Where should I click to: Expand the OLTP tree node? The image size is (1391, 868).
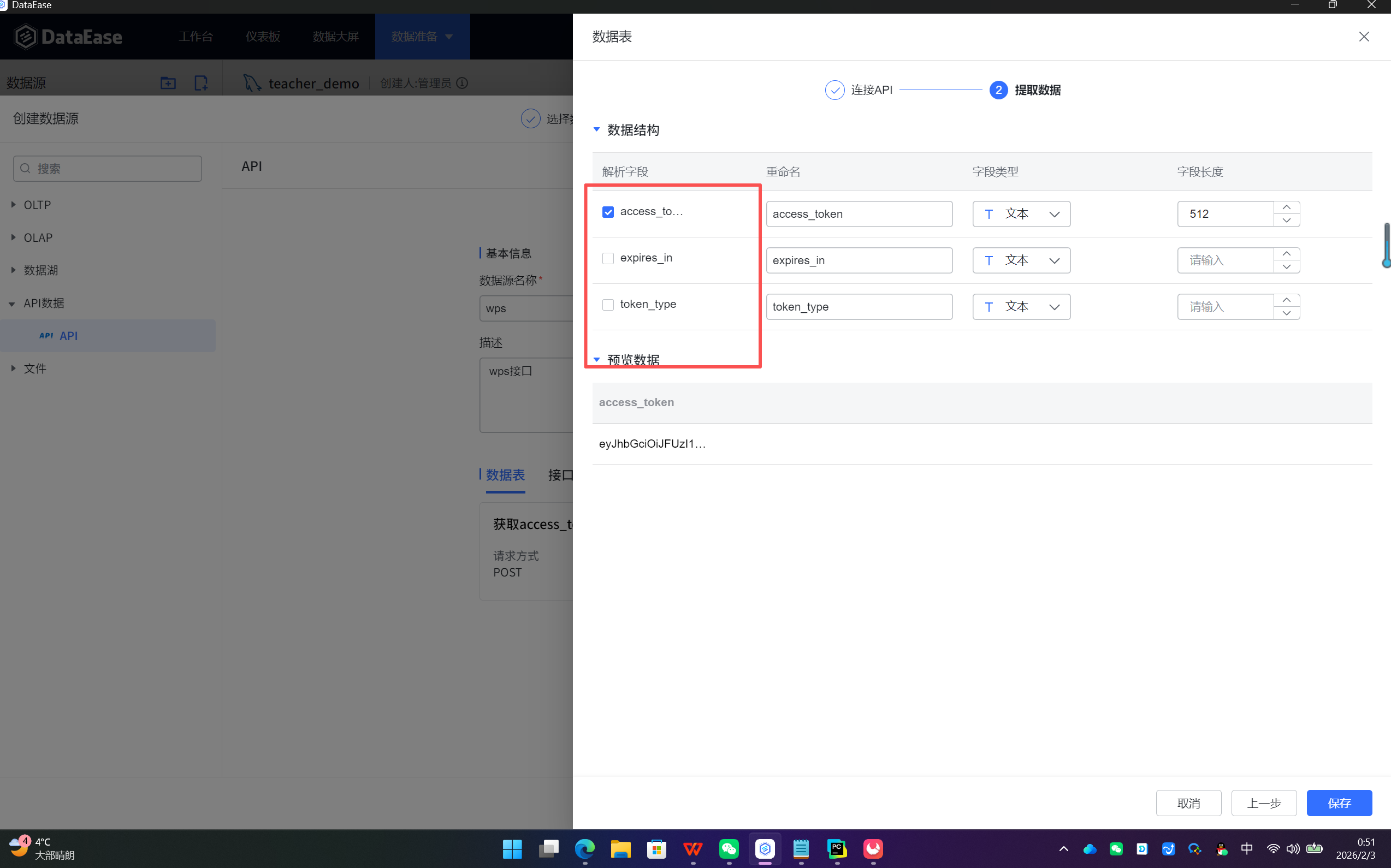click(x=13, y=205)
